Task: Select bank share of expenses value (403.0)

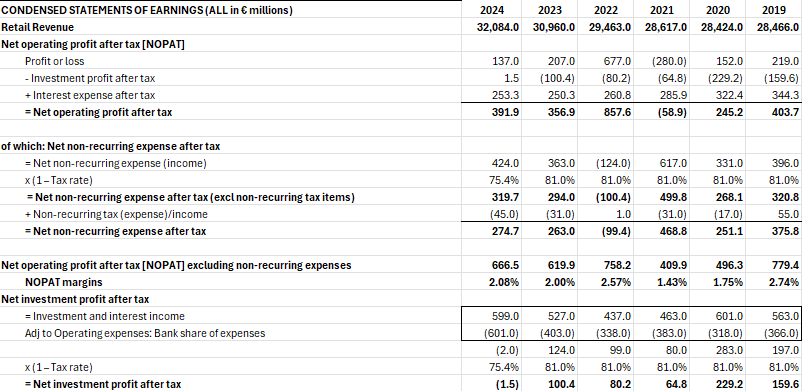Action: (558, 333)
